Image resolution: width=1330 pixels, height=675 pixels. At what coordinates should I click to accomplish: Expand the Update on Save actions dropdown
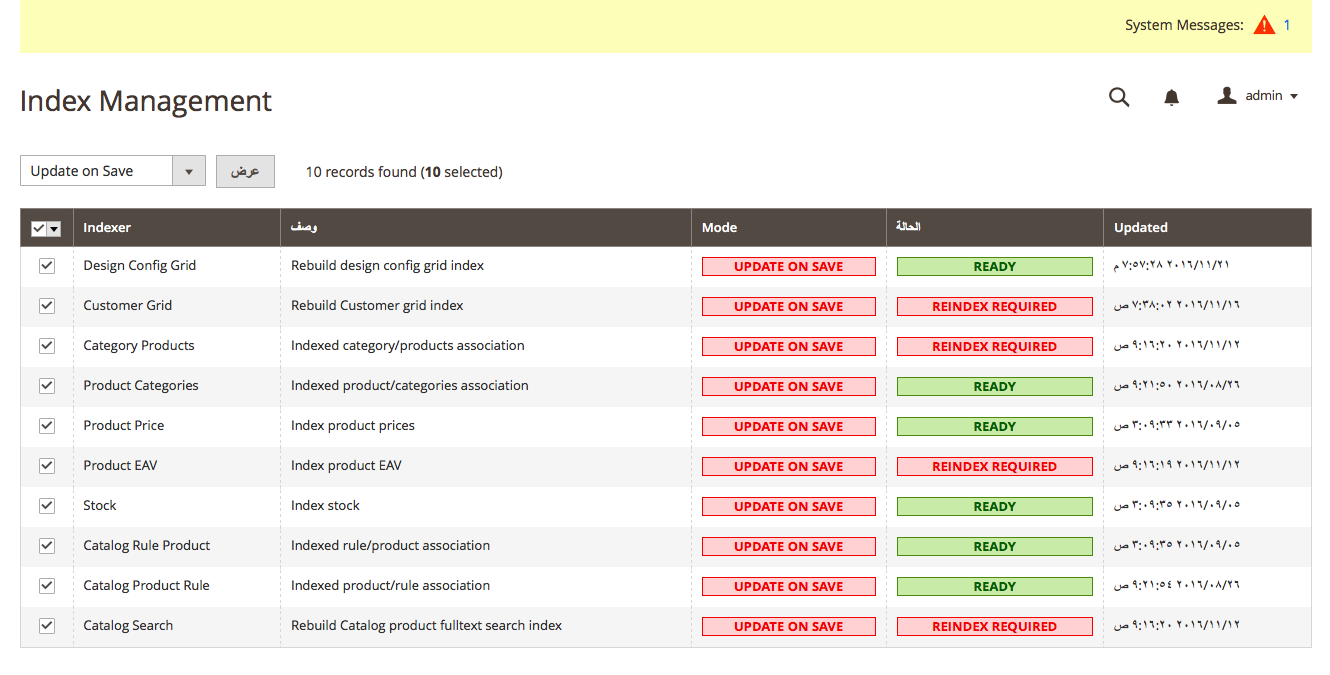[188, 171]
